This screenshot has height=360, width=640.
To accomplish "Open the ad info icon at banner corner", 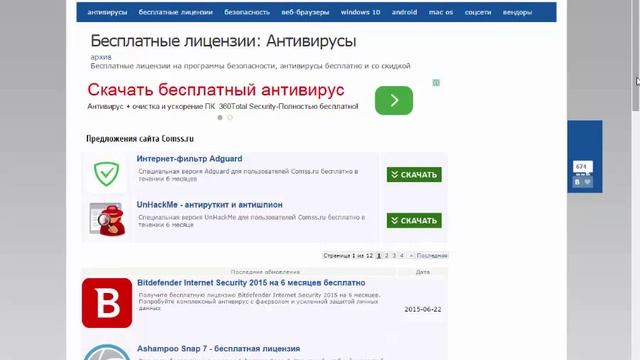I will [436, 83].
